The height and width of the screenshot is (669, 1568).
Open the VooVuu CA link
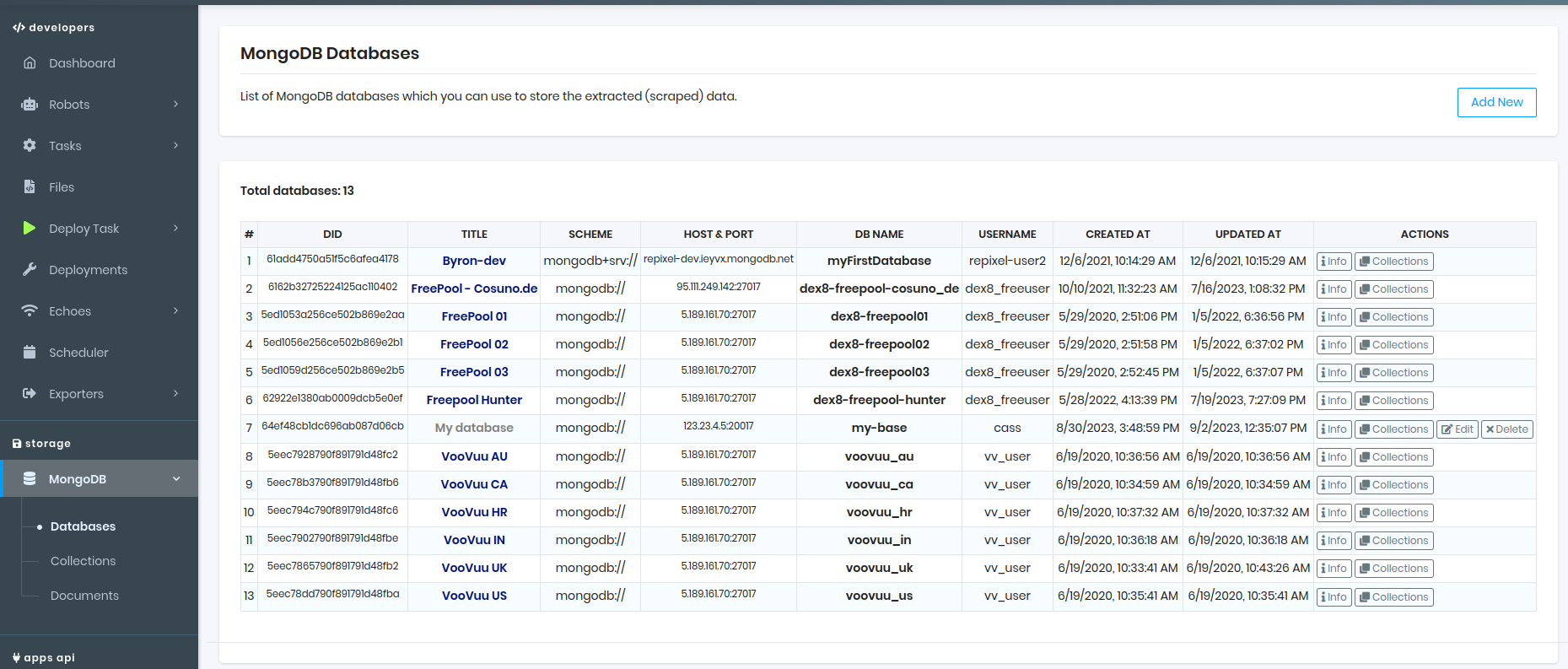pyautogui.click(x=474, y=484)
